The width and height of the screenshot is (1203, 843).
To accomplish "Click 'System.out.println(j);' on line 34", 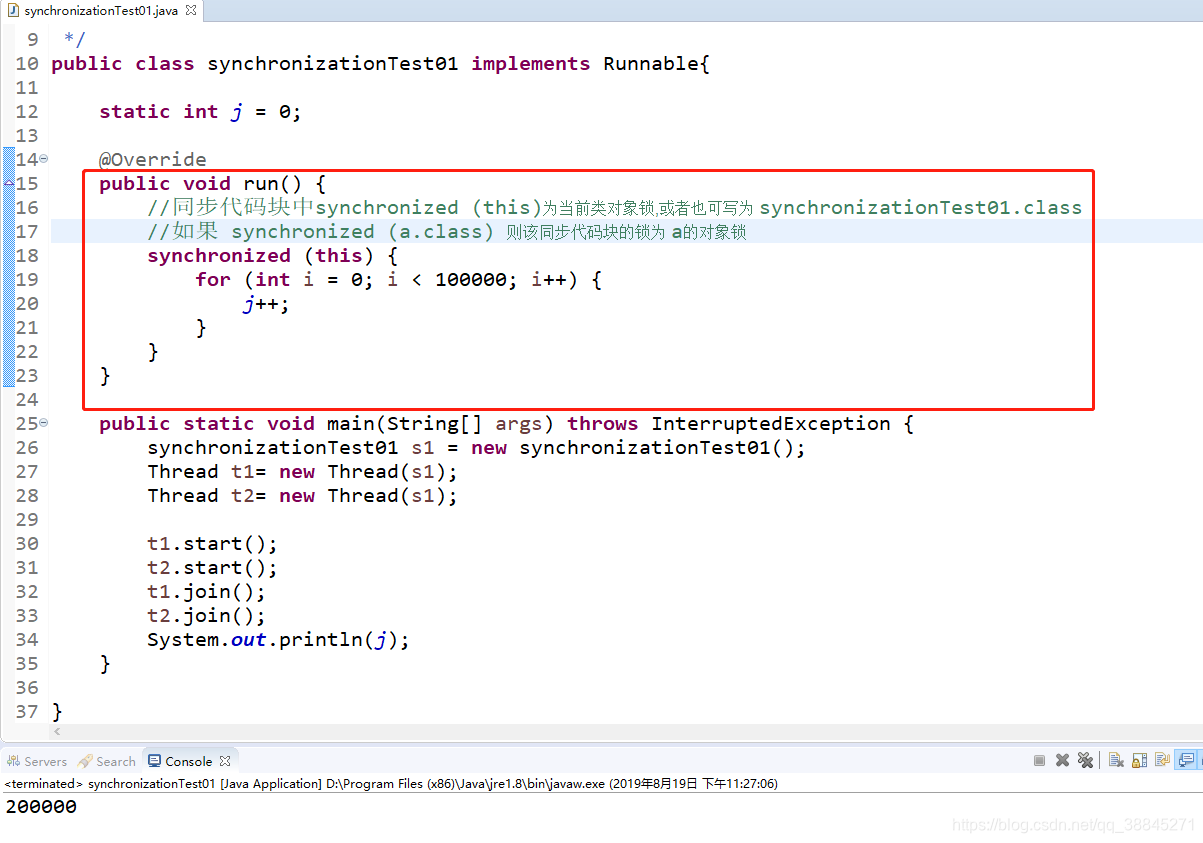I will [x=278, y=640].
